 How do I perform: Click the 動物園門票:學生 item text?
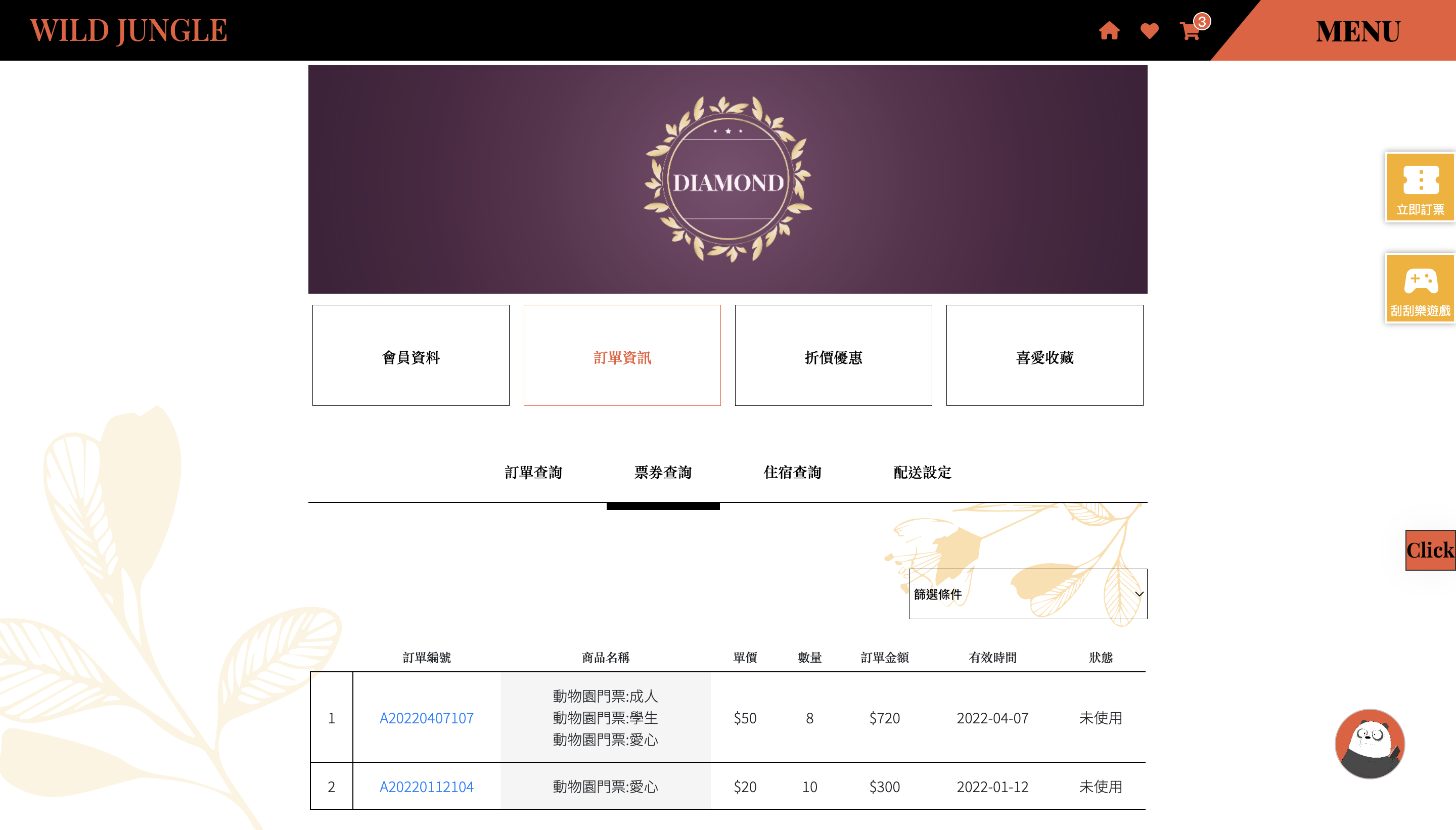606,718
